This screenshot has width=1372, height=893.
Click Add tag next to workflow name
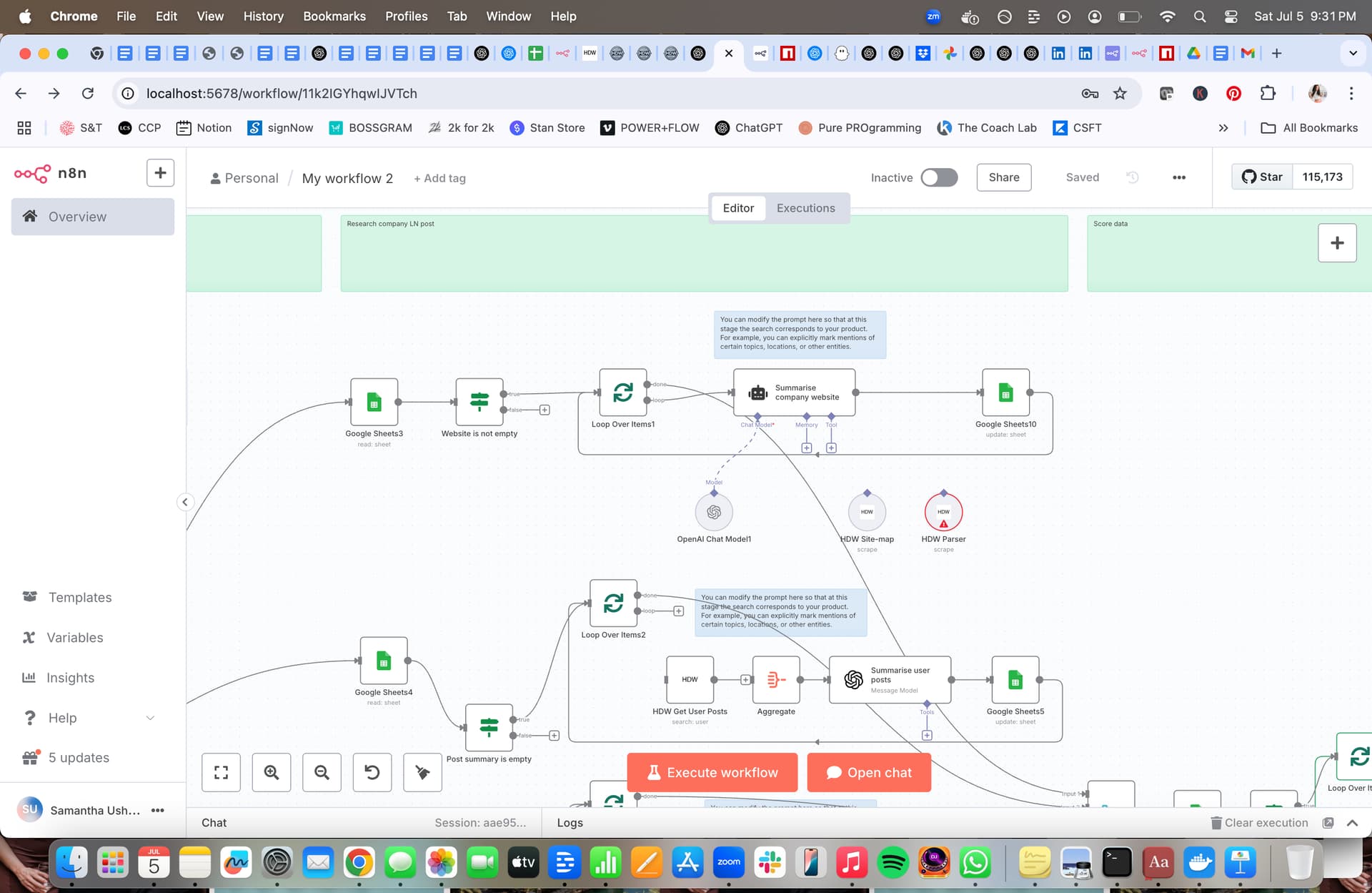click(x=439, y=178)
